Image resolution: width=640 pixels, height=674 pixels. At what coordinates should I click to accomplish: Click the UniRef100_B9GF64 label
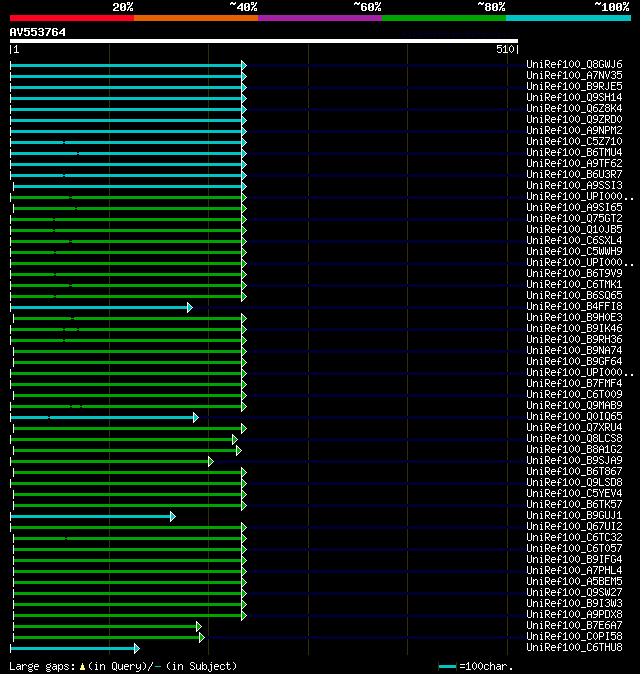(574, 362)
